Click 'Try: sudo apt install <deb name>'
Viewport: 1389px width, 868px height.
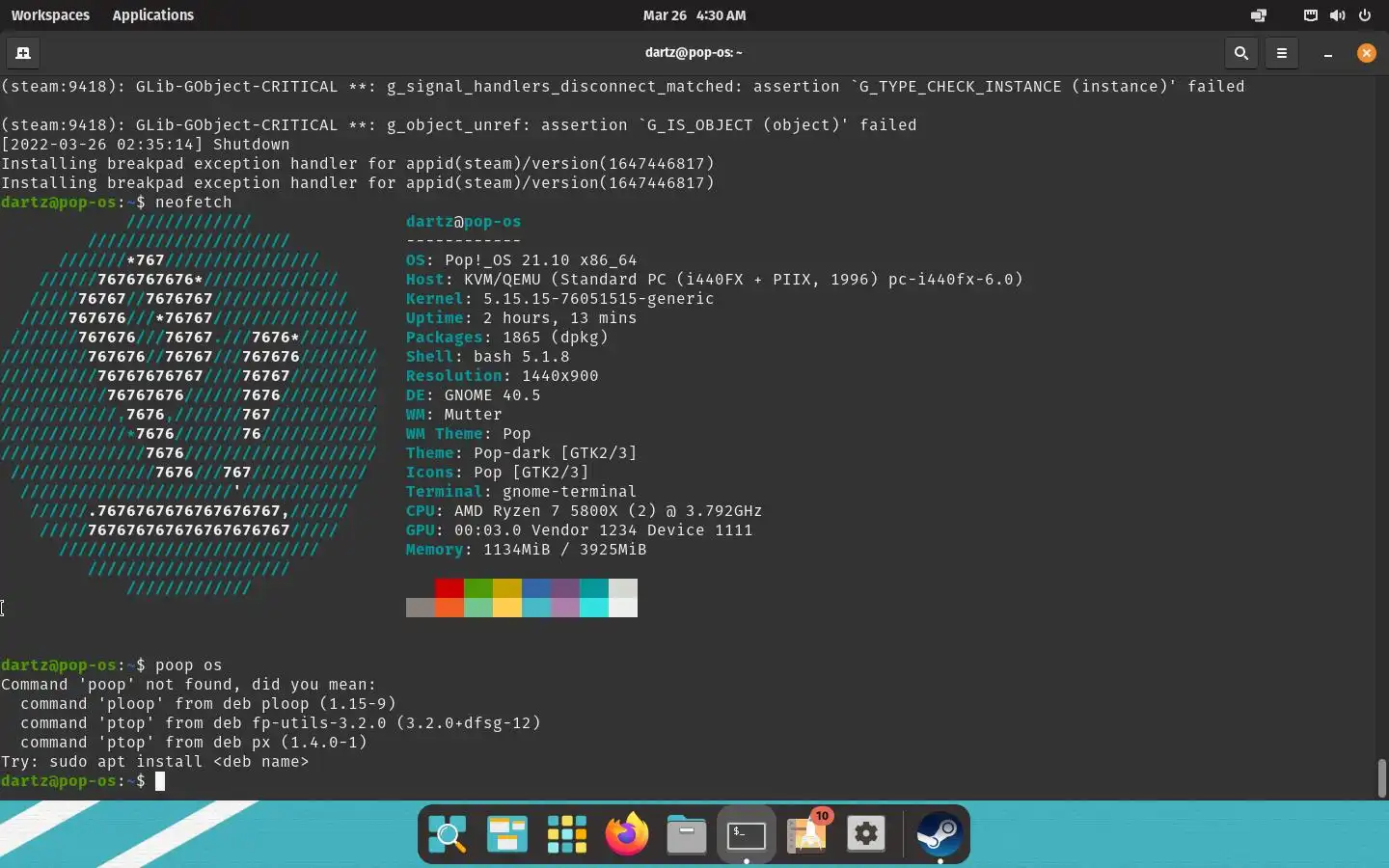click(155, 762)
